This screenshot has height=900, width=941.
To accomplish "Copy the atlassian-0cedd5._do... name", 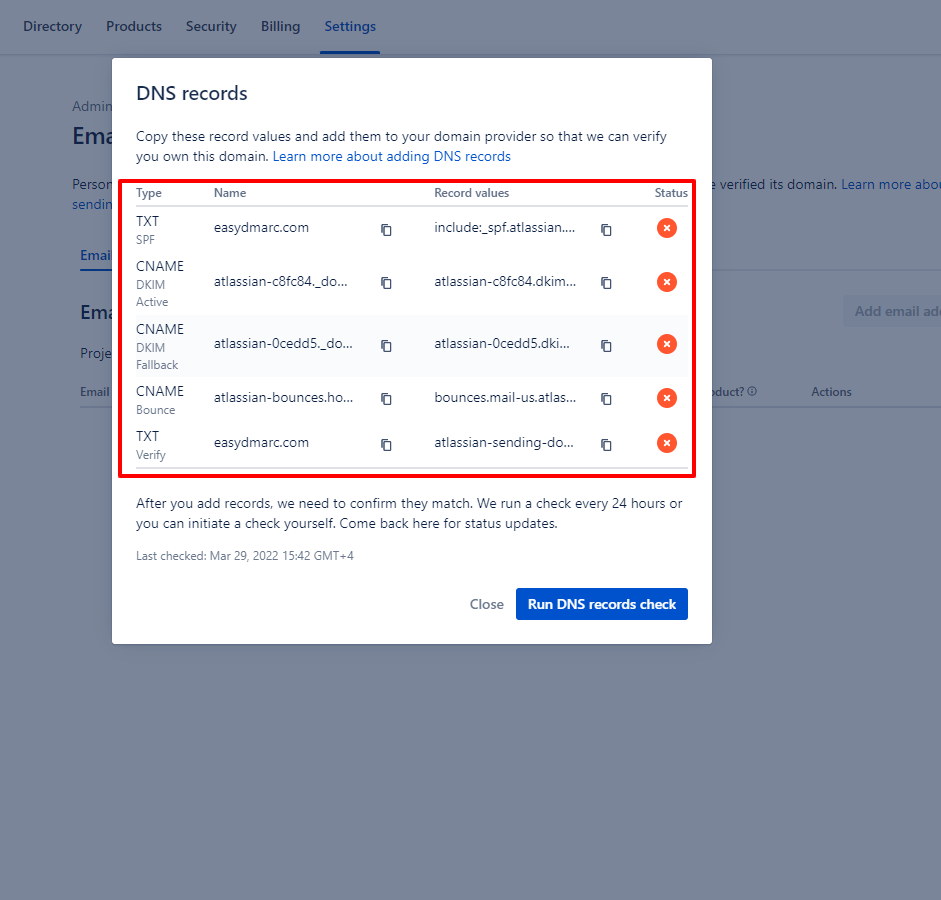I will click(x=386, y=346).
